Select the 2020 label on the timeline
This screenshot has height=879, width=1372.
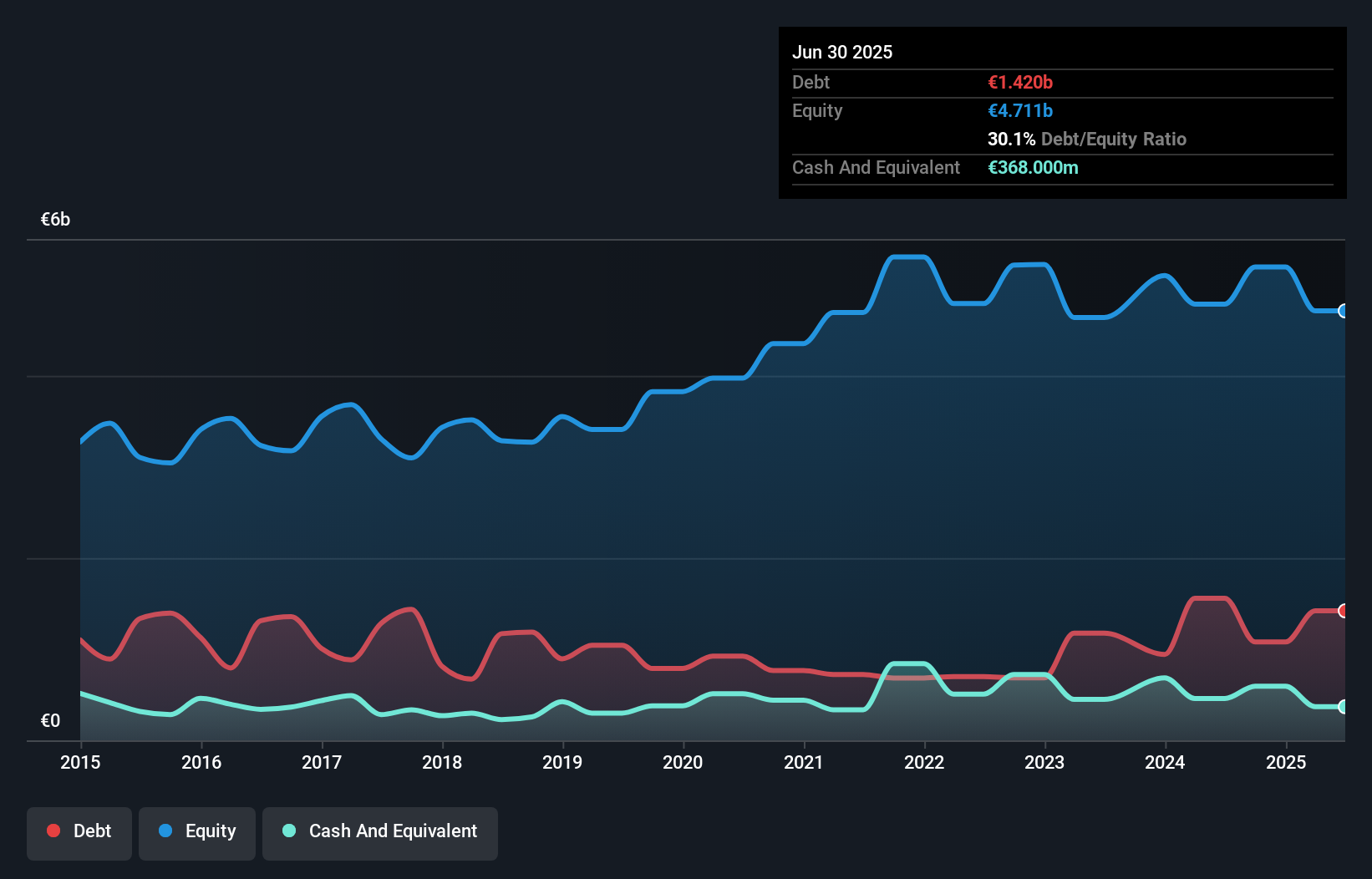point(683,762)
